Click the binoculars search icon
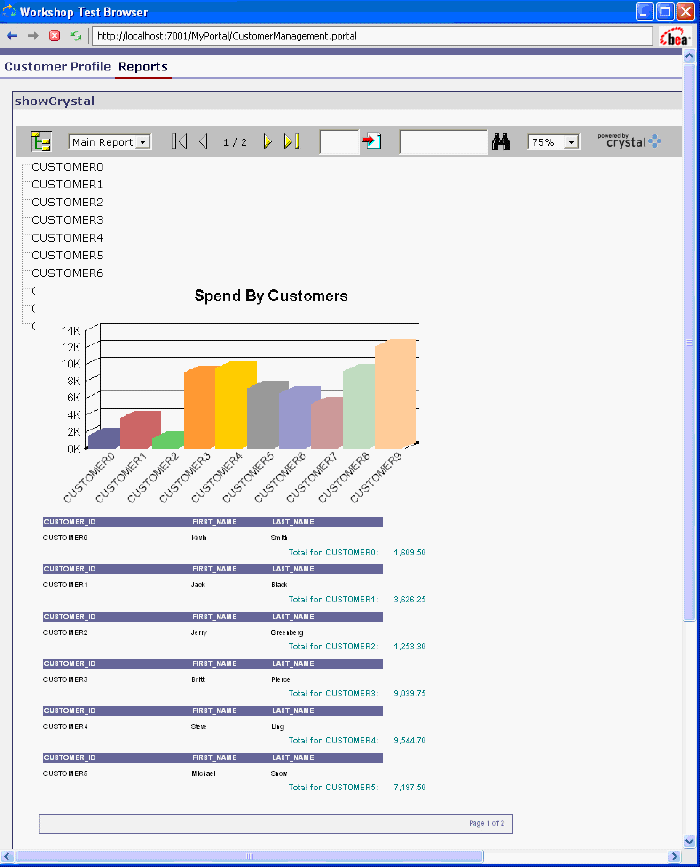 pos(500,142)
